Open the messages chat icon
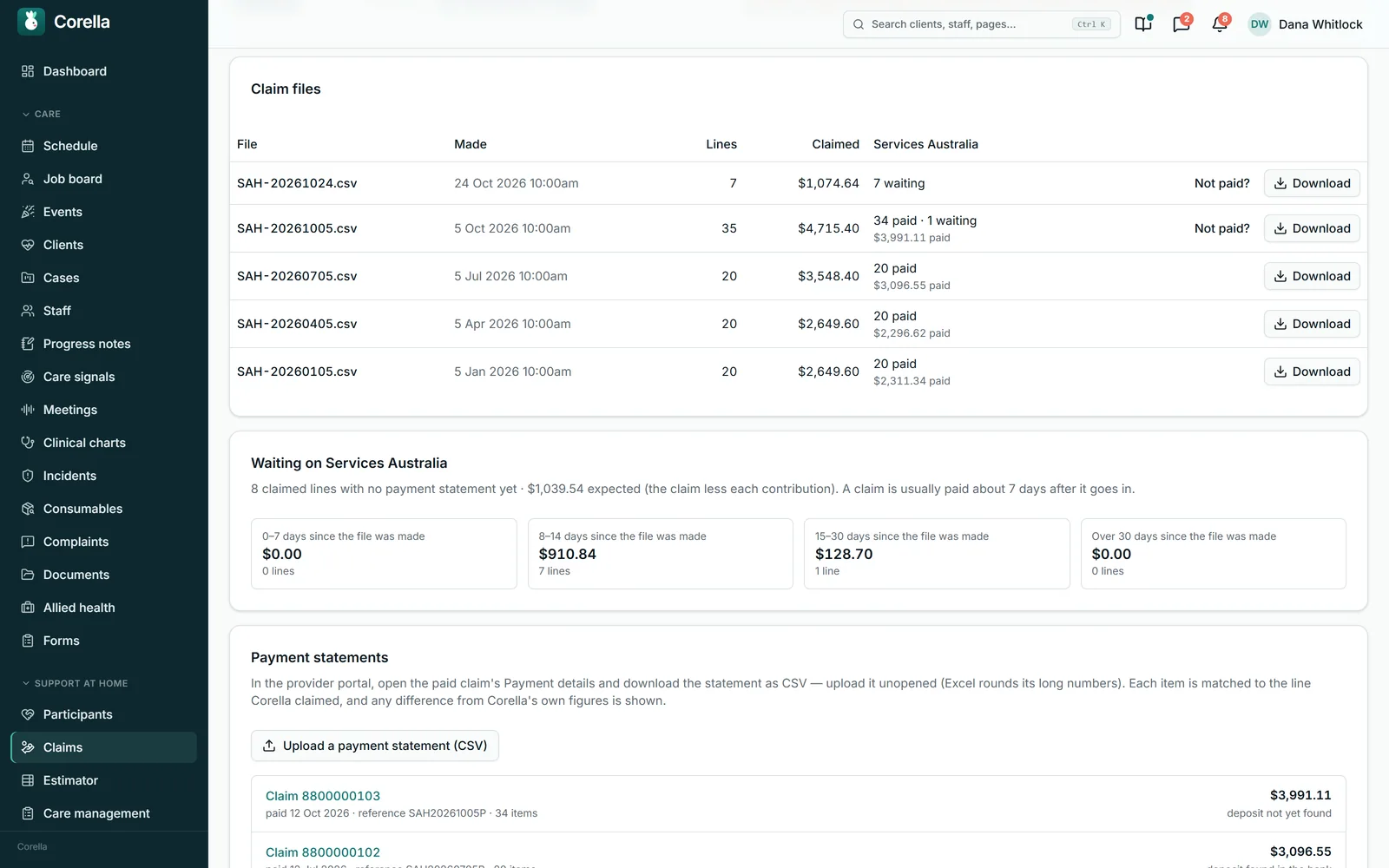 pos(1182,24)
